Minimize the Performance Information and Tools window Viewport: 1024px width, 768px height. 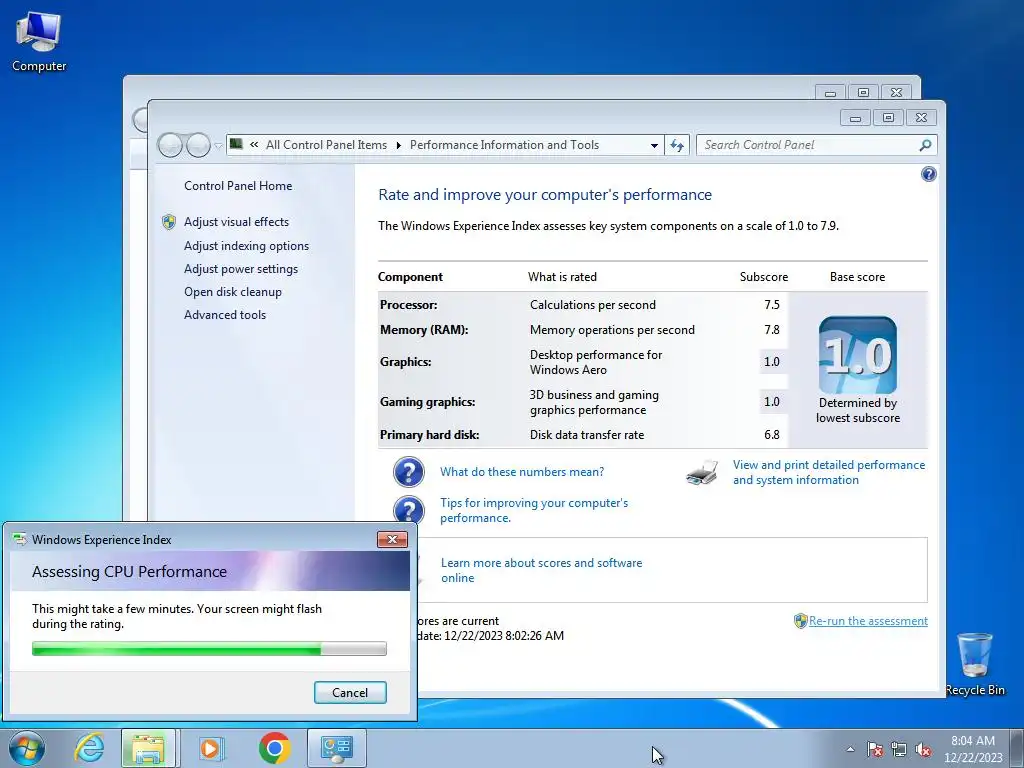pyautogui.click(x=855, y=118)
